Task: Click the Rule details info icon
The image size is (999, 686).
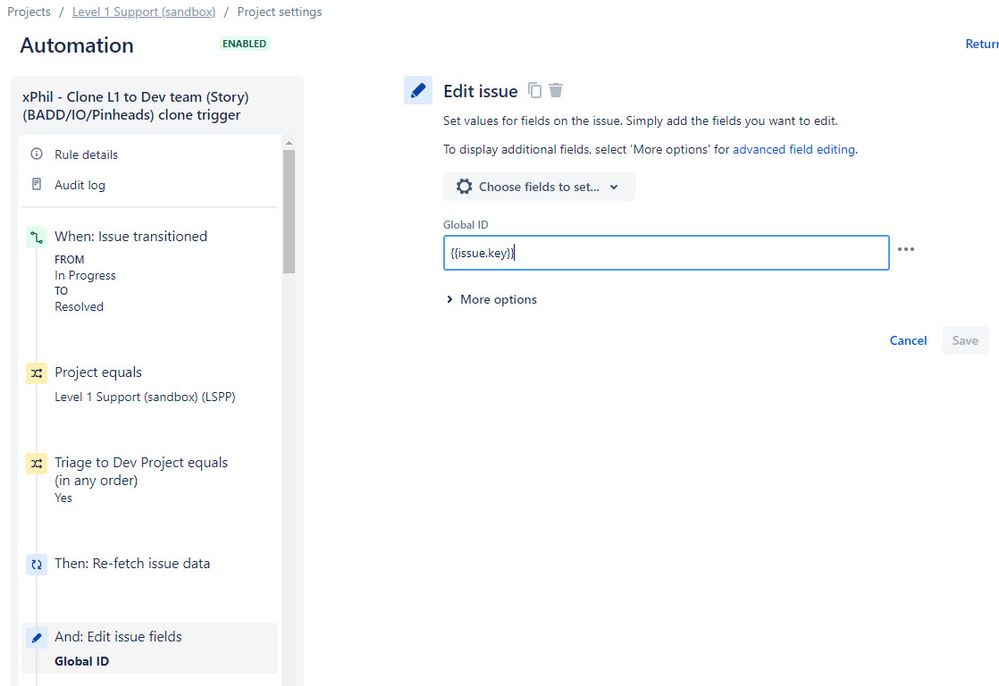Action: 36,154
